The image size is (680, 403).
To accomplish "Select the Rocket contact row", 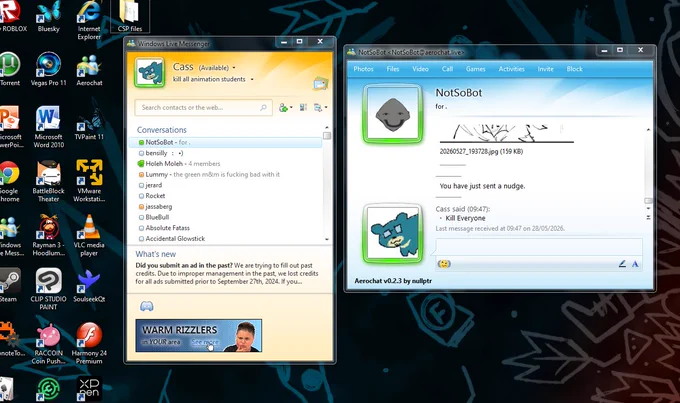I will 226,196.
